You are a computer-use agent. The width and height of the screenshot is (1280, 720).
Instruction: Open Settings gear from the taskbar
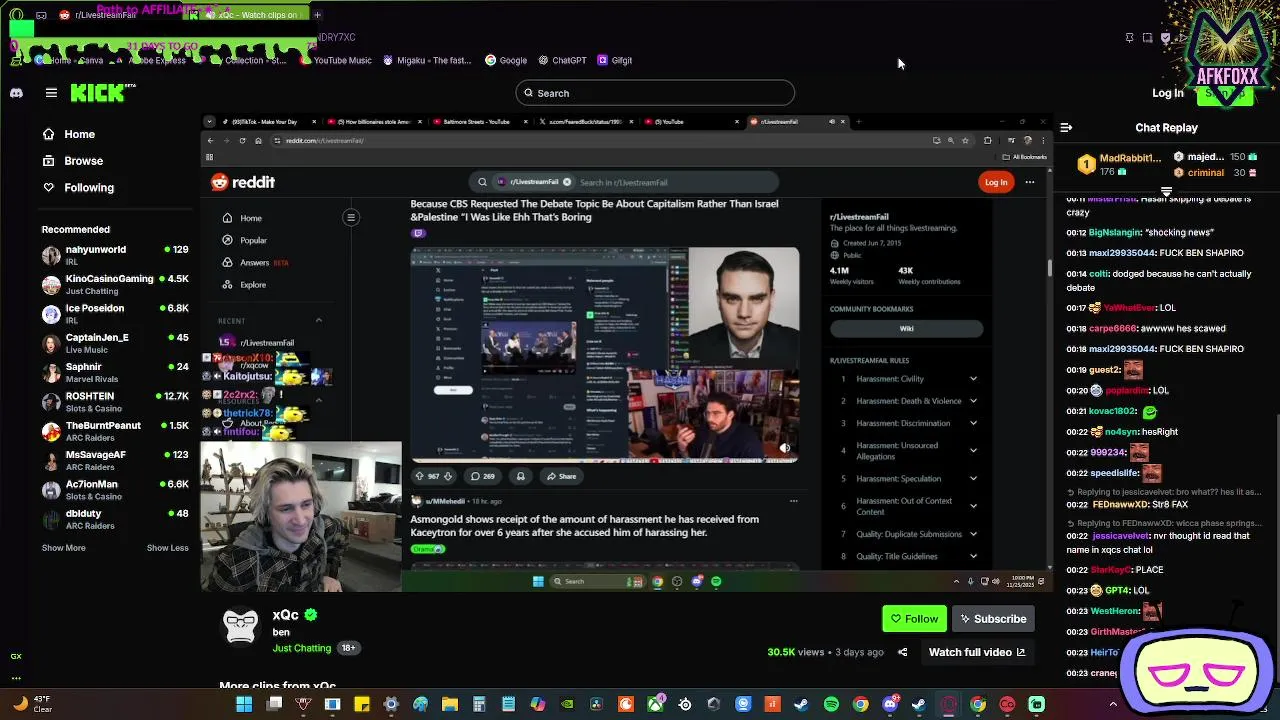click(391, 704)
